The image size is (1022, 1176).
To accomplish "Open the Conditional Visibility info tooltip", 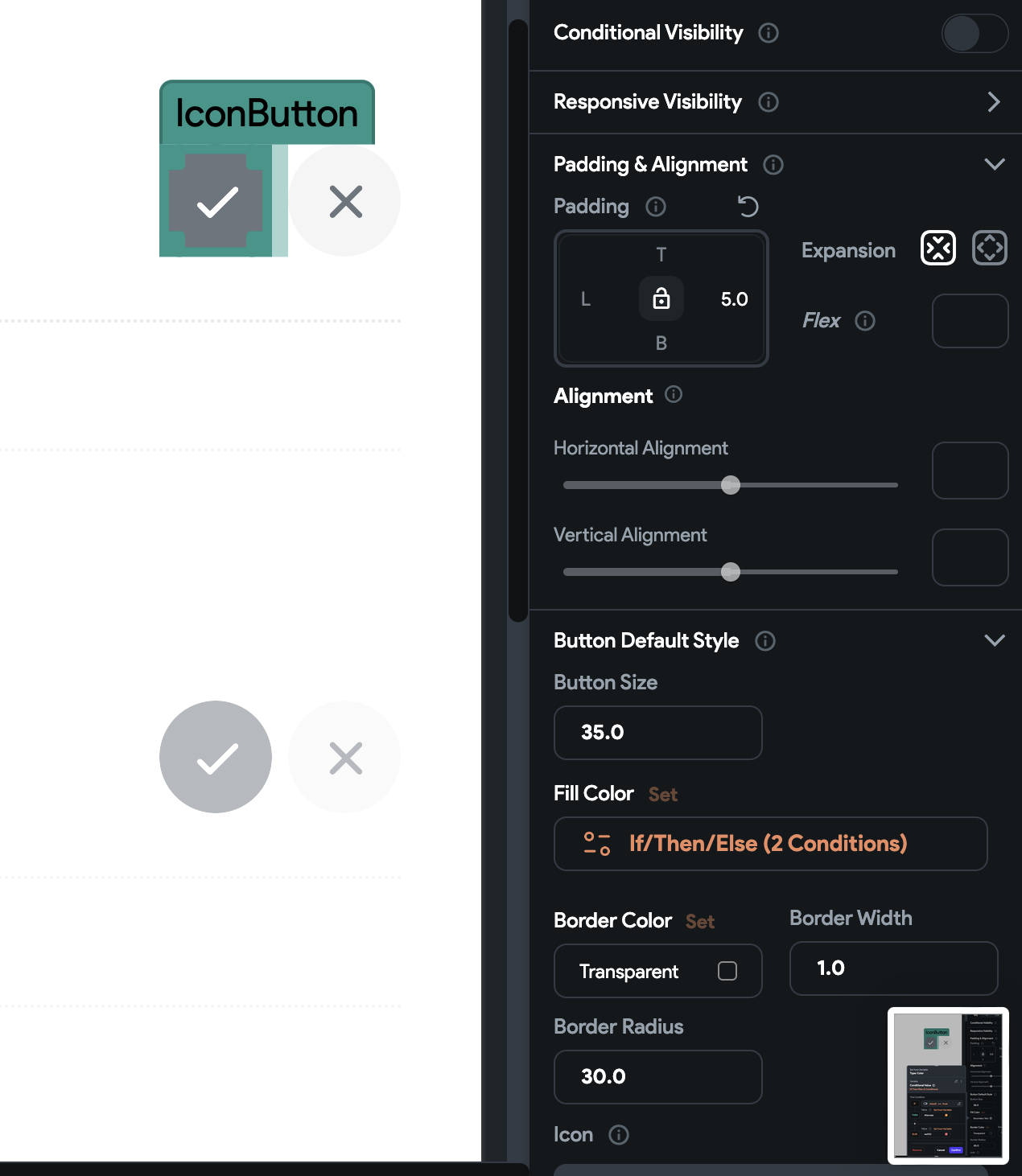I will pyautogui.click(x=768, y=34).
